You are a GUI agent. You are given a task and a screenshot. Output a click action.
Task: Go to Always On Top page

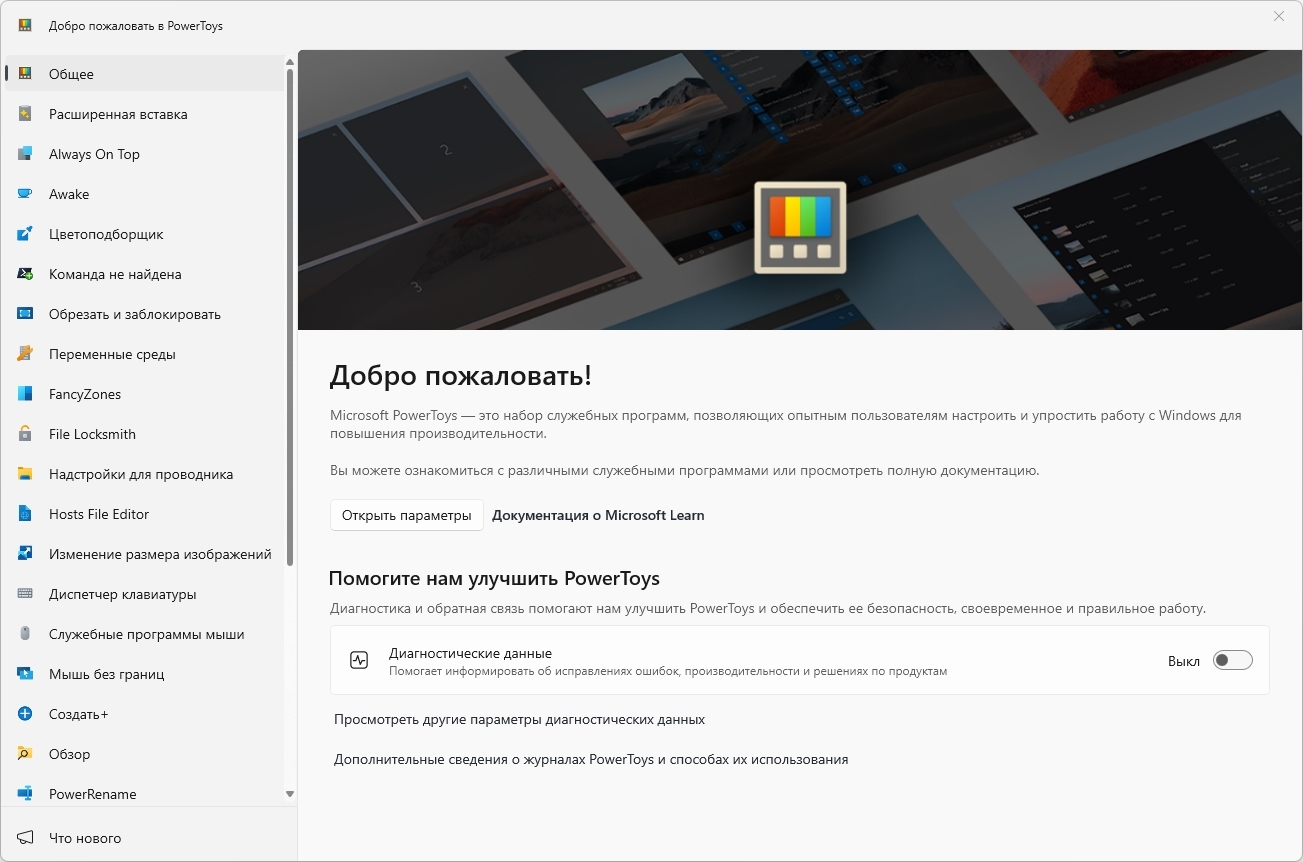[144, 154]
